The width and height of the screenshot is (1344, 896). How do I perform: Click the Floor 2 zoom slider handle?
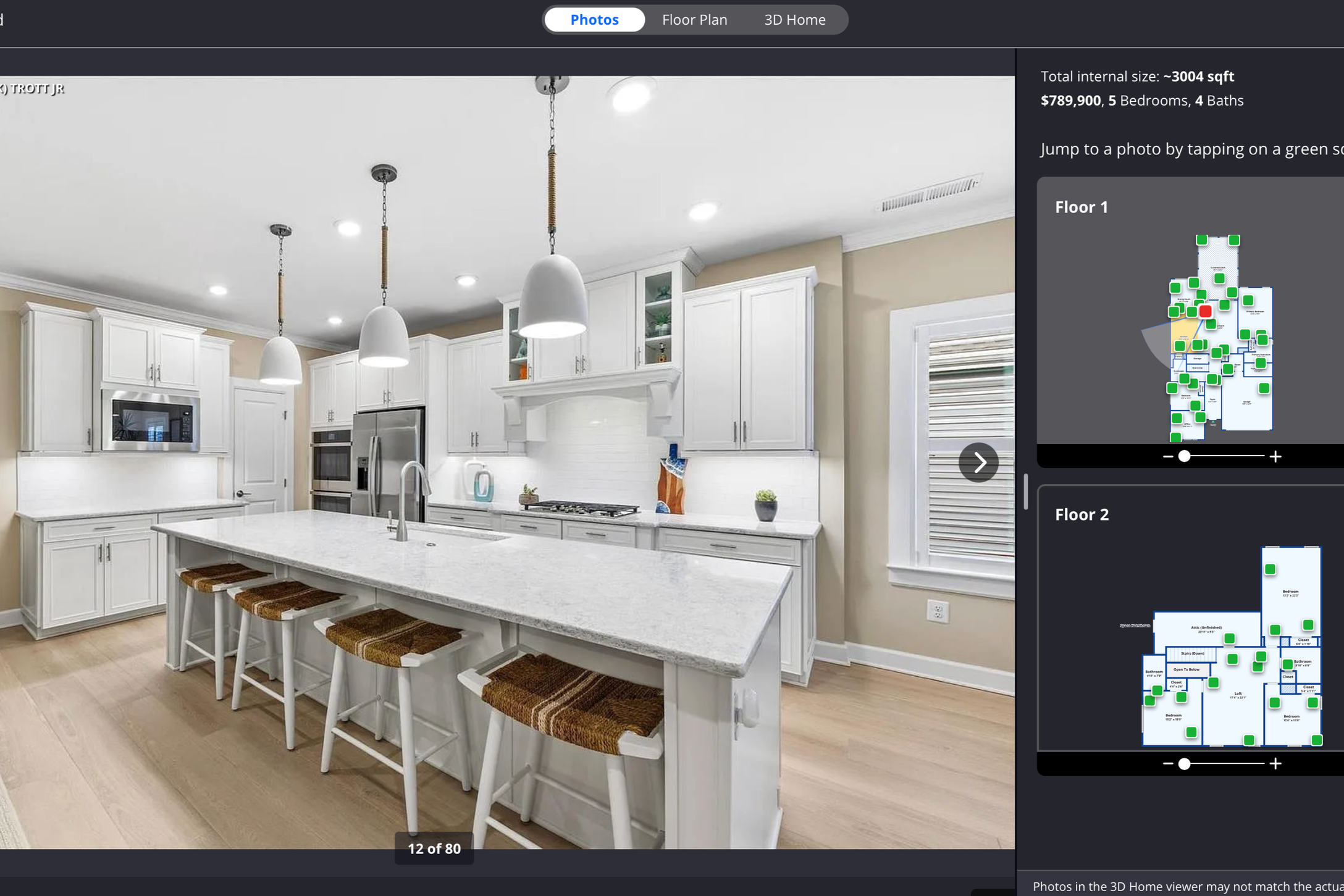click(x=1184, y=764)
